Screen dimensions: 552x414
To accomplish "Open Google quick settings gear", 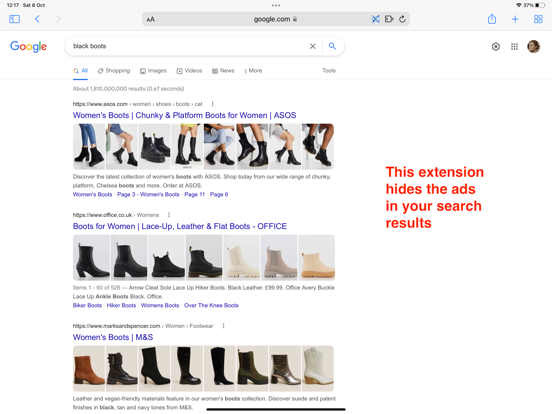I will click(496, 46).
